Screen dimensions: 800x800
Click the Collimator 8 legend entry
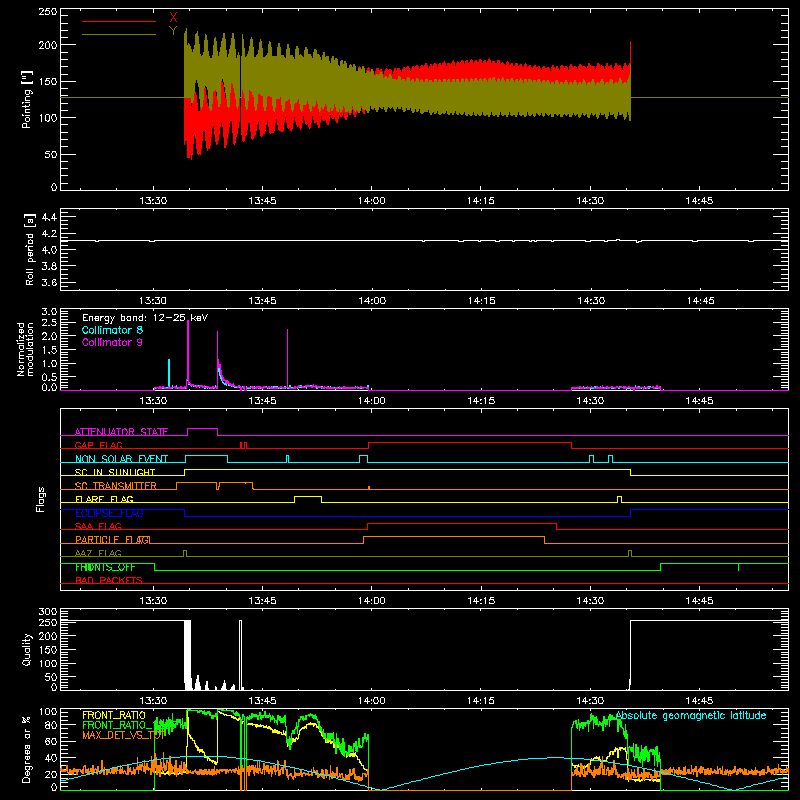coord(112,330)
